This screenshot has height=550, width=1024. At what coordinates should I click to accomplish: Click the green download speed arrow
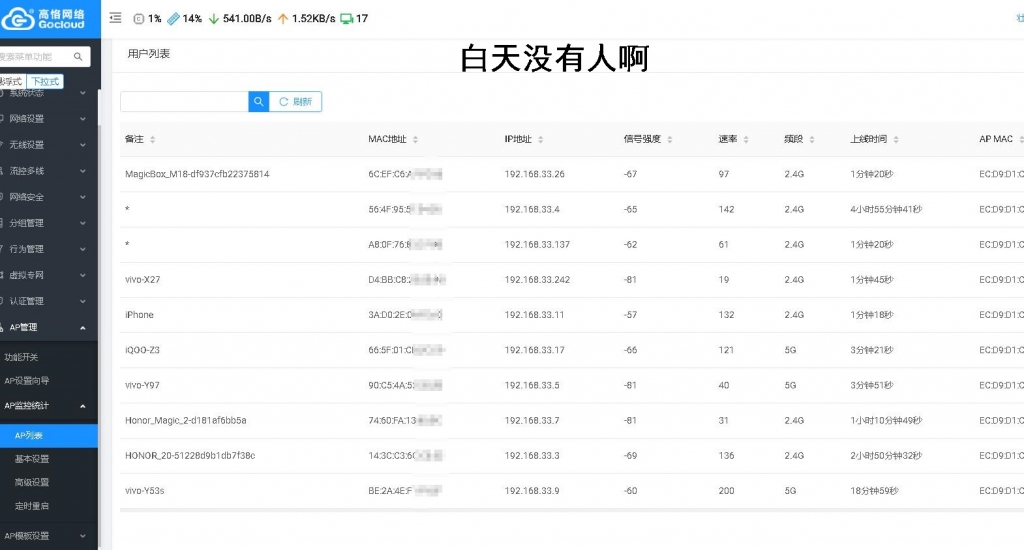(214, 18)
